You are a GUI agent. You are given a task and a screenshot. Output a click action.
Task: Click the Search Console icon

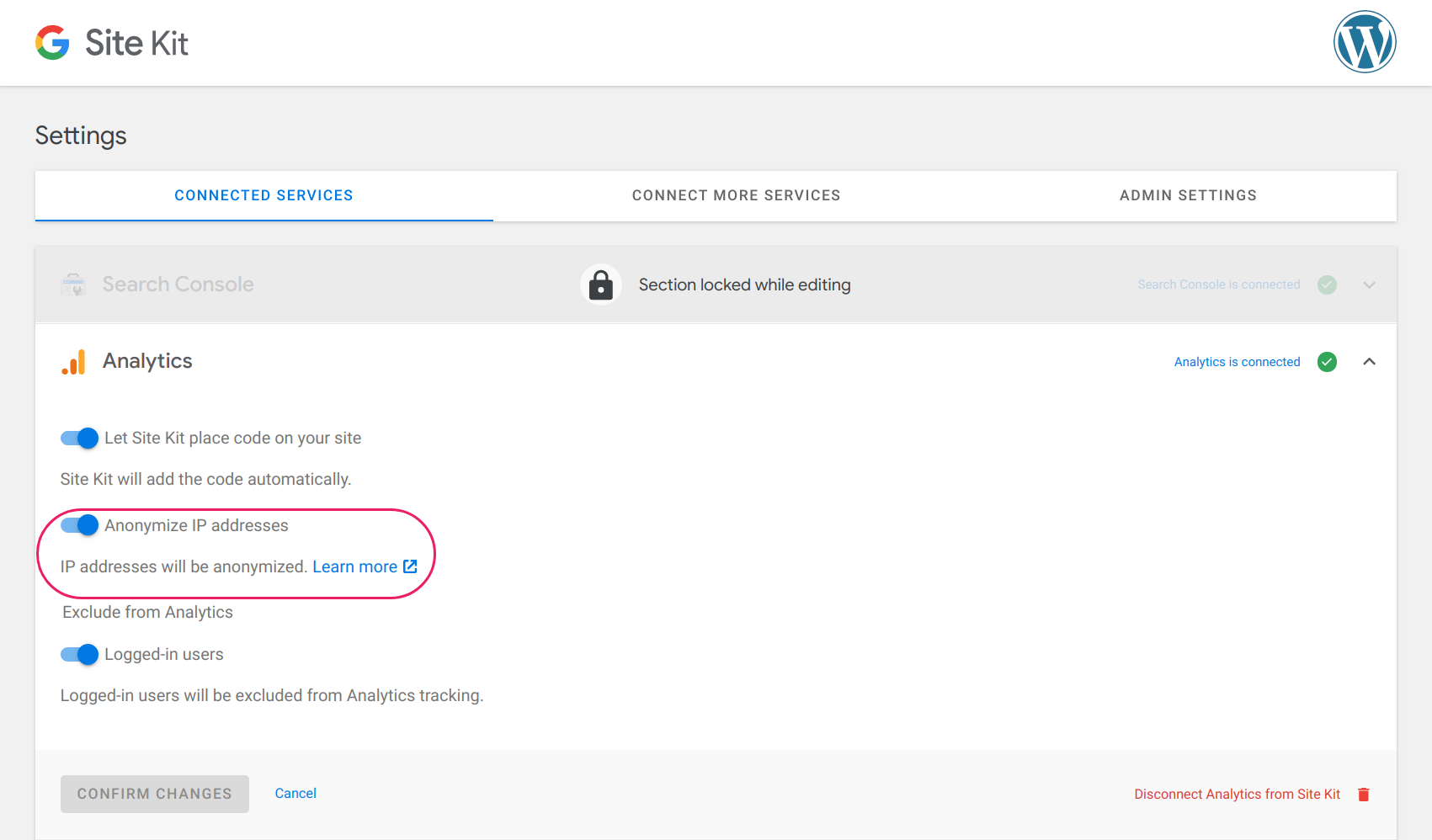73,284
